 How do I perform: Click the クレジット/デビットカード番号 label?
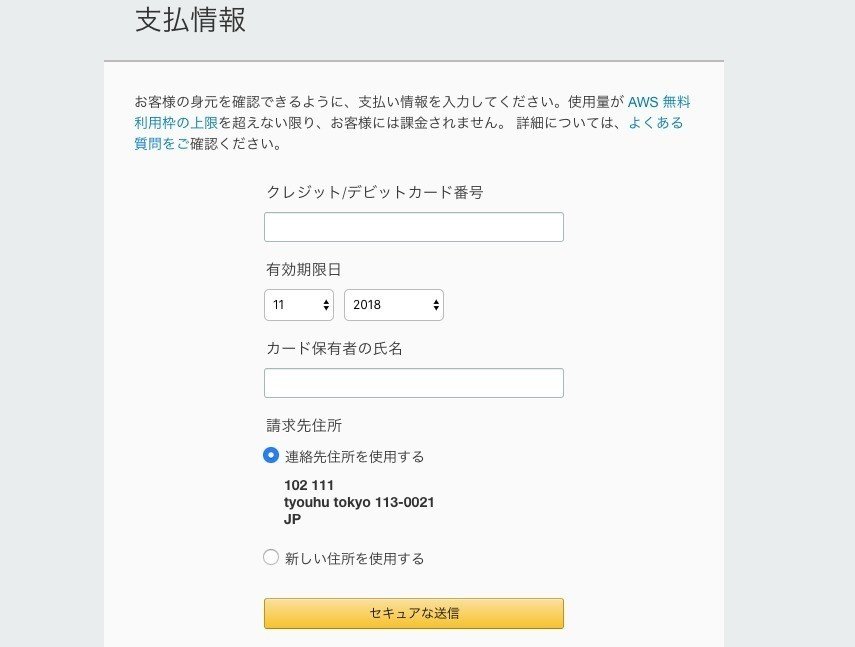pos(375,192)
